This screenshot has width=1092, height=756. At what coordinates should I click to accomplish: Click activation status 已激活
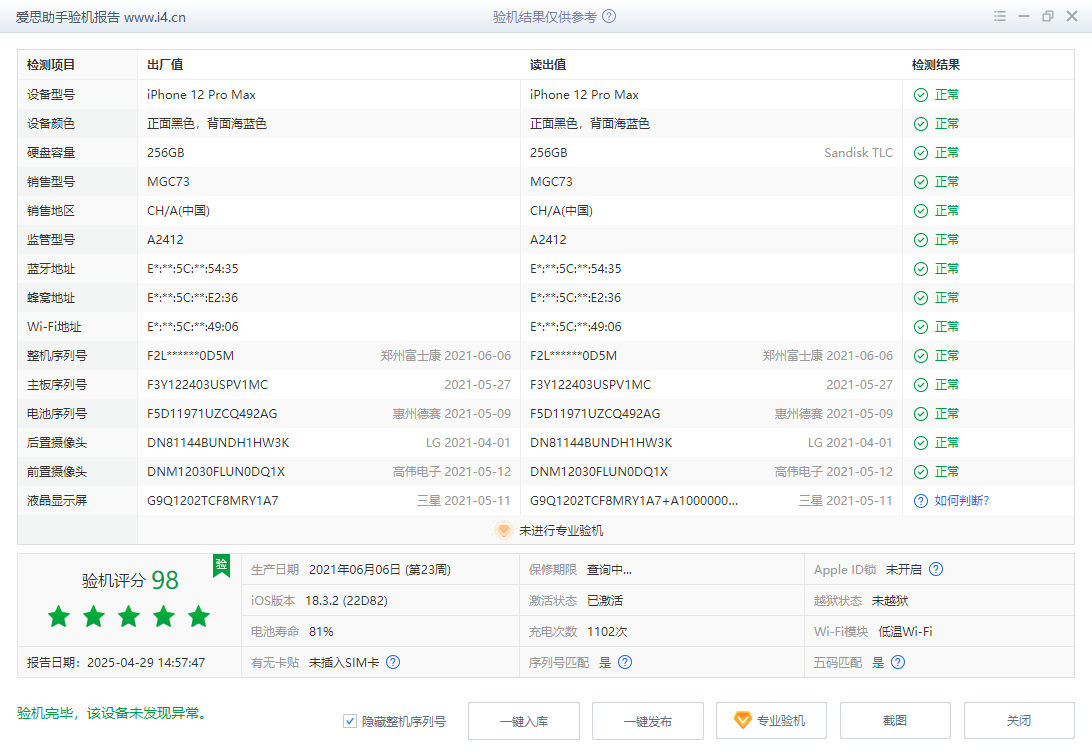pyautogui.click(x=605, y=600)
